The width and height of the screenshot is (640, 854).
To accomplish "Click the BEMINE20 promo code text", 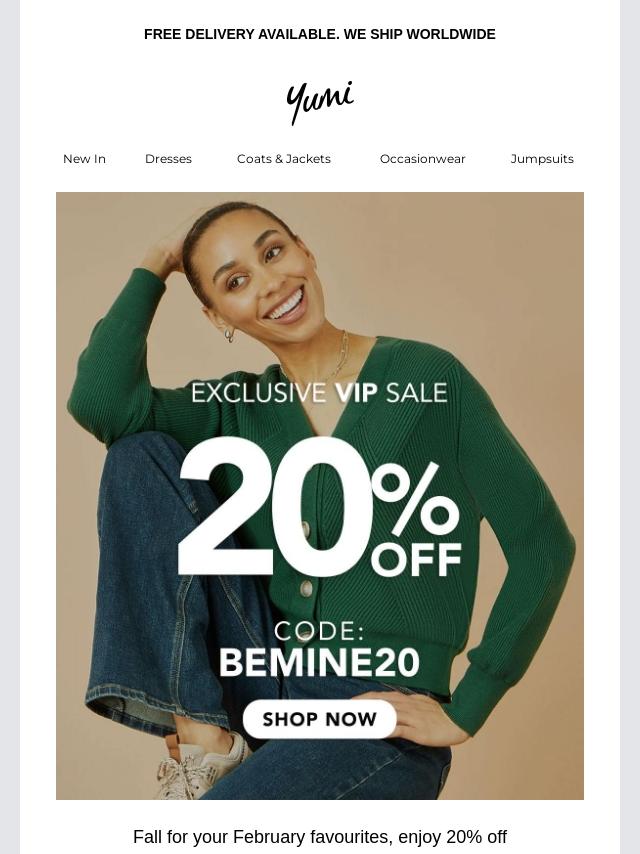I will pos(320,662).
